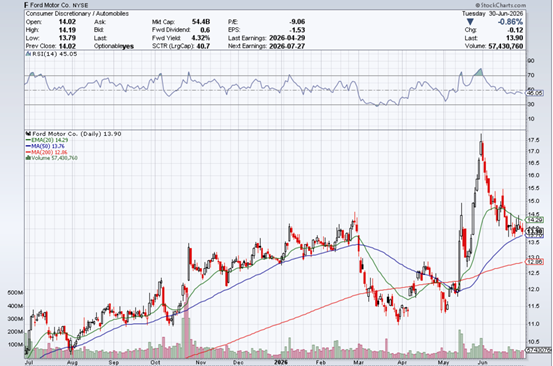The height and width of the screenshot is (366, 553).
Task: Select the 14.29 EMA price tag
Action: click(x=534, y=220)
